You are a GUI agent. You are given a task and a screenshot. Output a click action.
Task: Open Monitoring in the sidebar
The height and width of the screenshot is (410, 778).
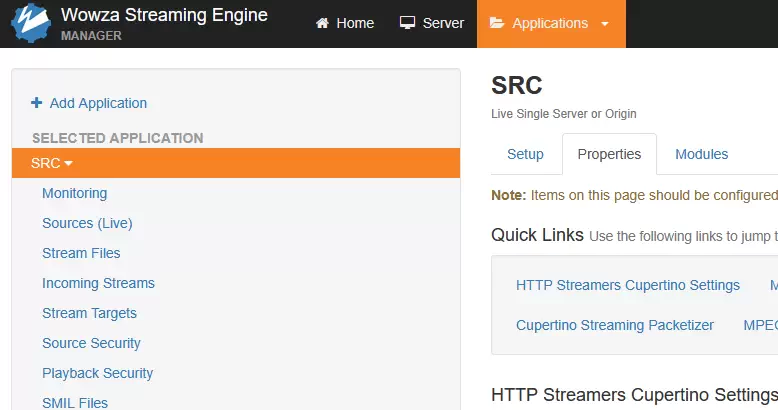click(74, 193)
